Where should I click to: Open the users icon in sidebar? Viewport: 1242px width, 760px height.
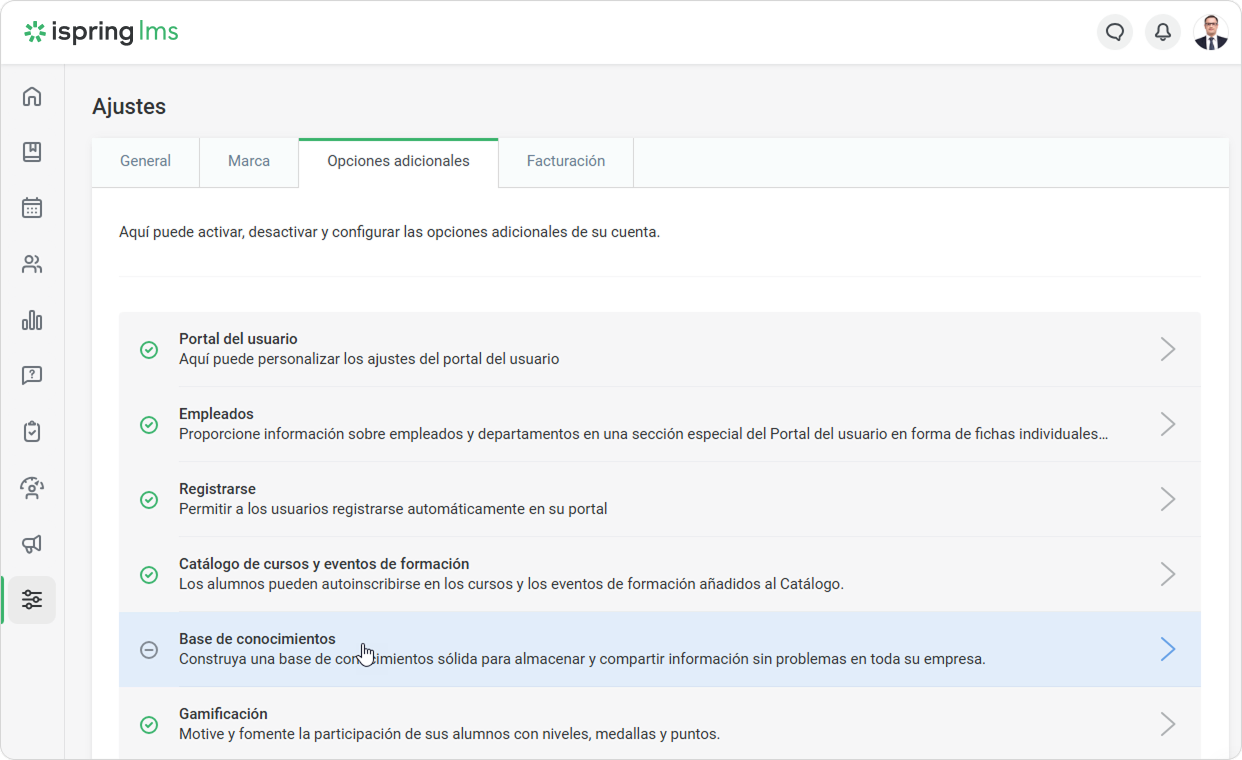click(32, 264)
